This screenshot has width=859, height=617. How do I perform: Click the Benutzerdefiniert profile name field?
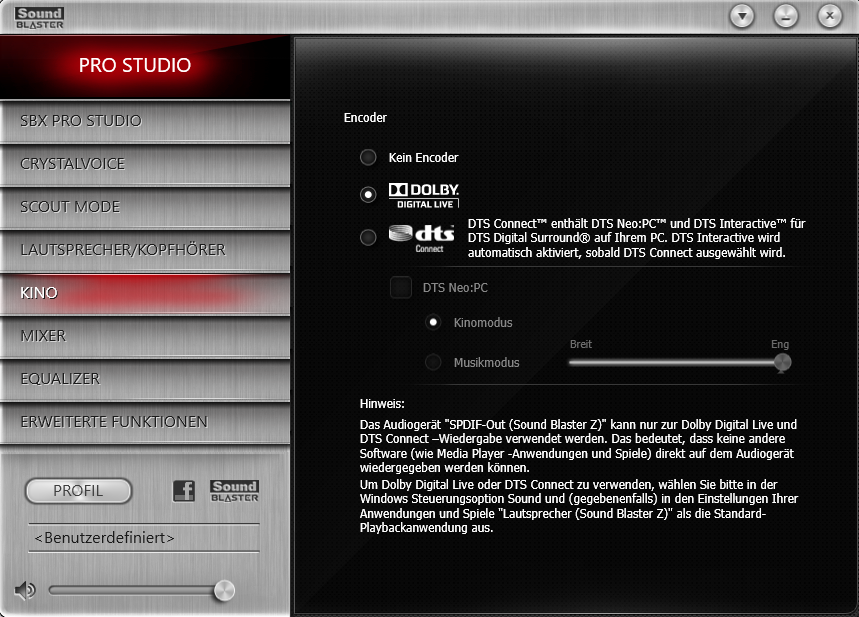click(144, 538)
